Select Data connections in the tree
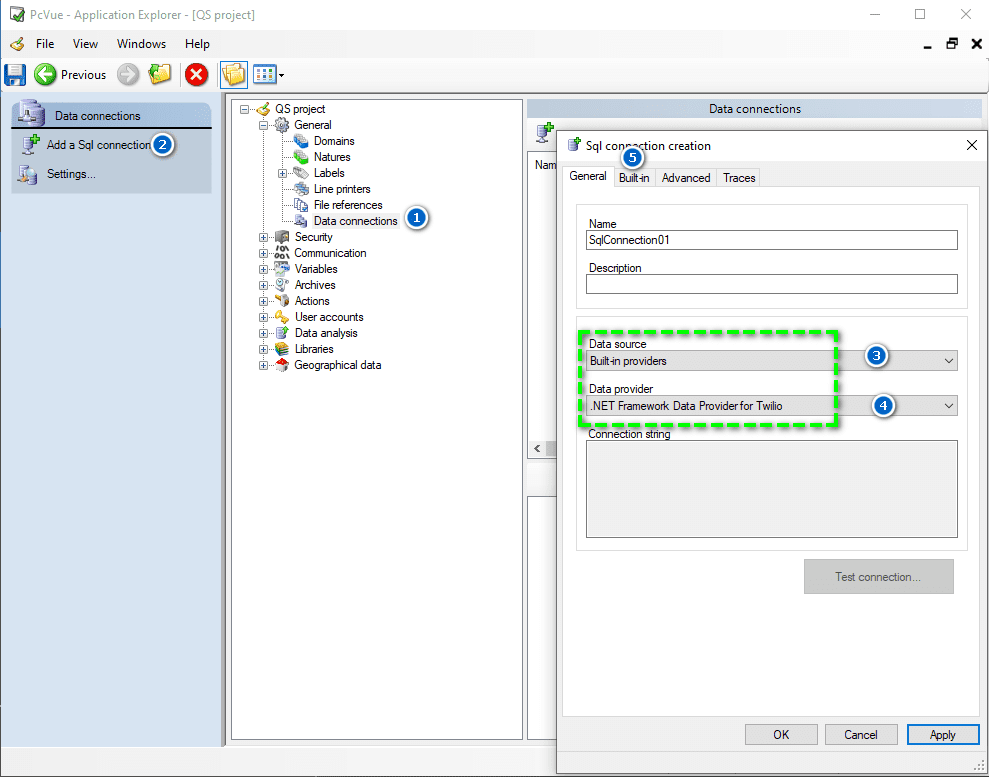The image size is (989, 777). [355, 221]
